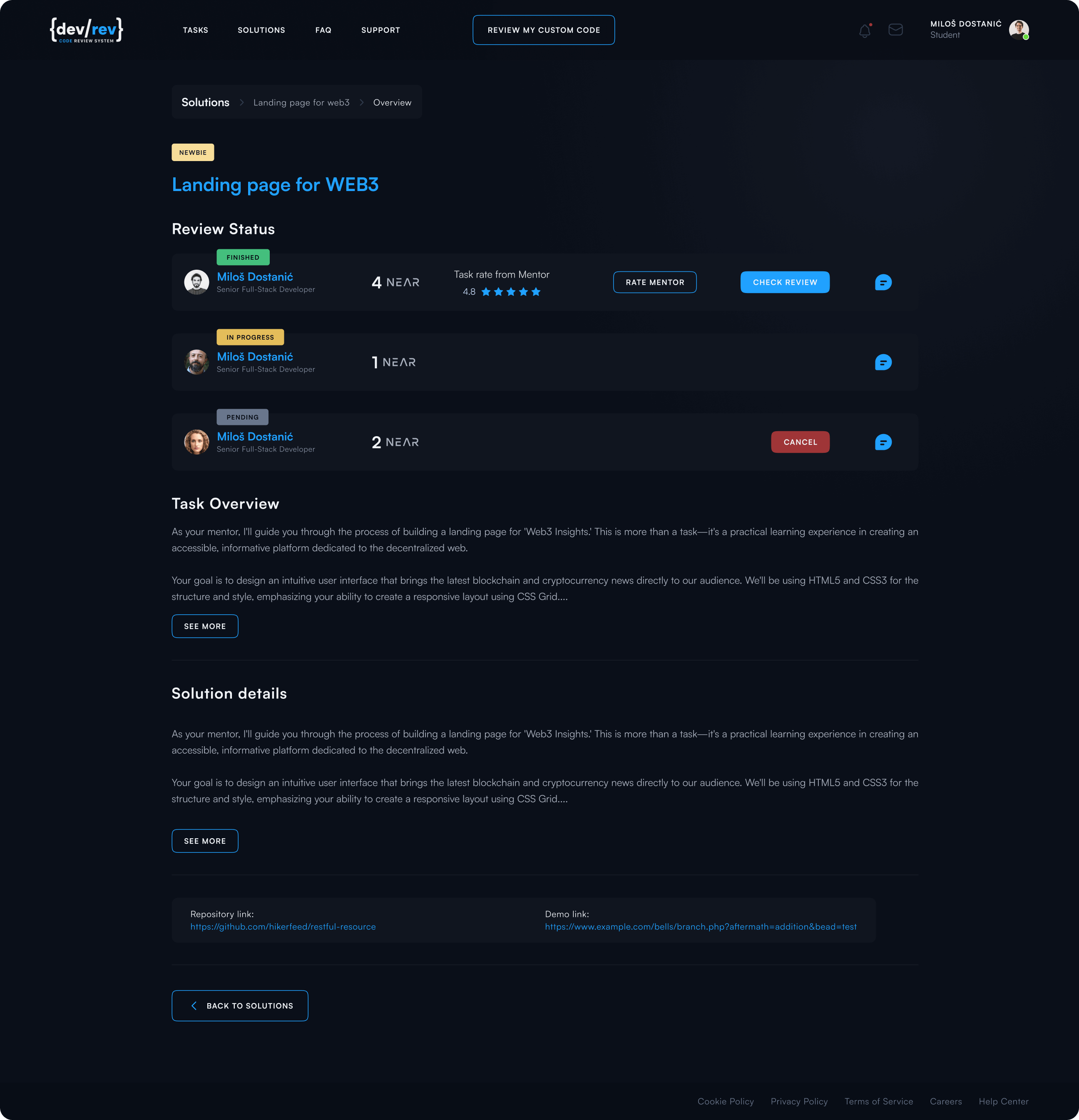Open the GitHub repository link
Viewport: 1079px width, 1120px height.
pyautogui.click(x=283, y=927)
